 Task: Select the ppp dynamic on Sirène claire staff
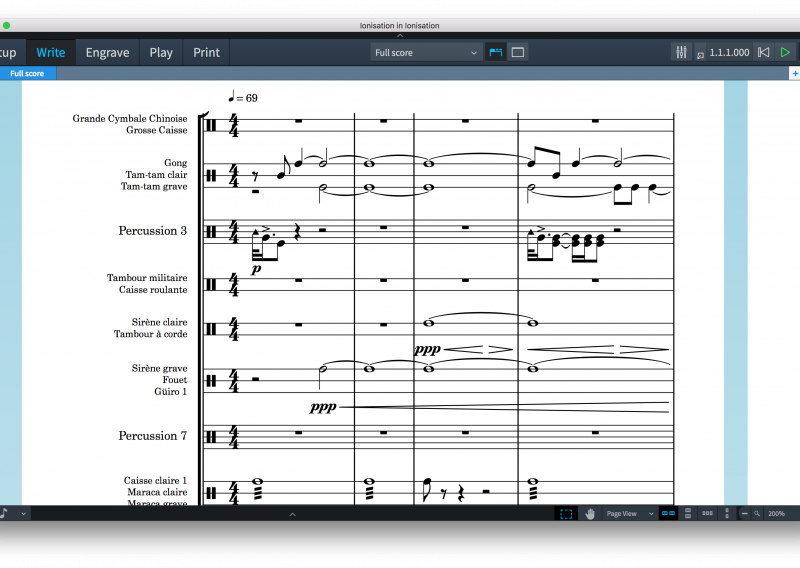428,349
